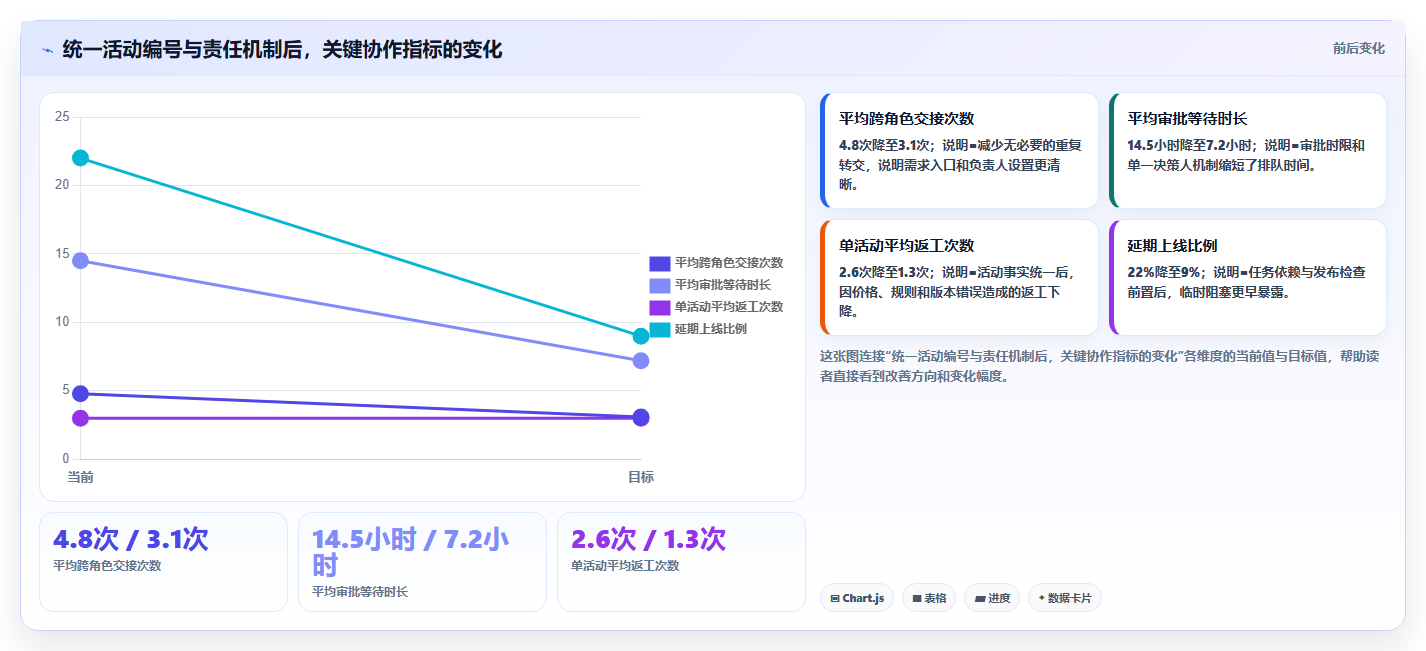Click the 10 y-axis tick label
Viewport: 1426px width, 651px height.
(x=62, y=322)
